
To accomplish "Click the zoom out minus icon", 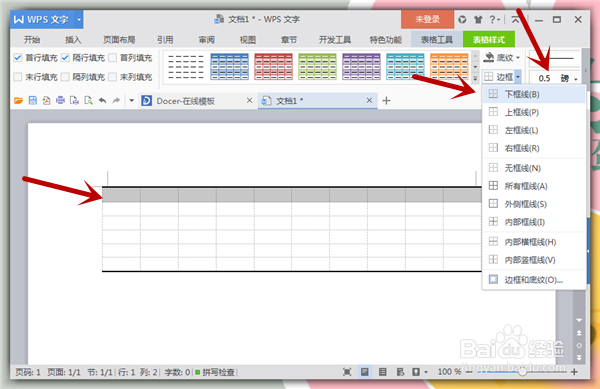I will click(469, 372).
